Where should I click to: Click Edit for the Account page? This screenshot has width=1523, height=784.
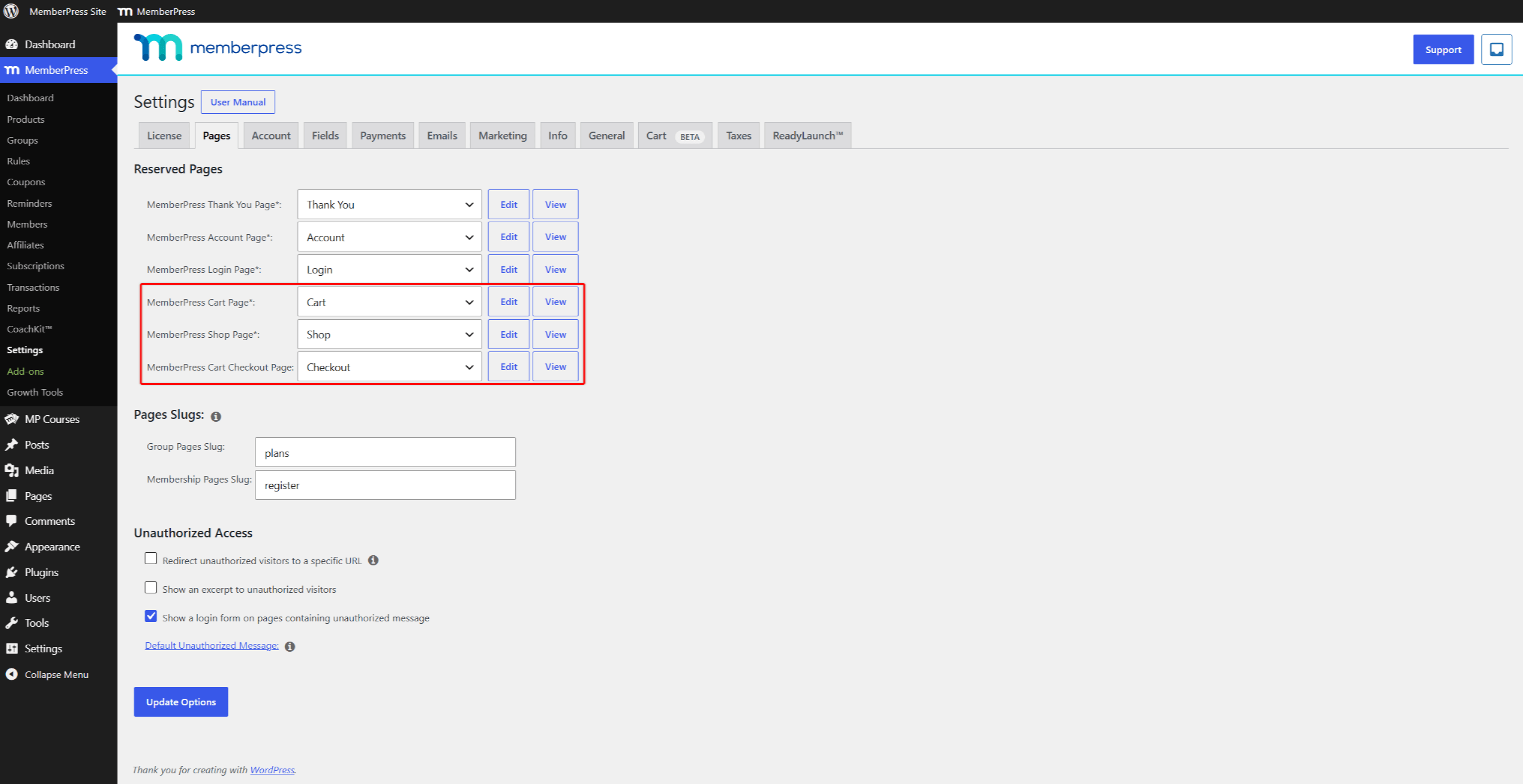(509, 237)
